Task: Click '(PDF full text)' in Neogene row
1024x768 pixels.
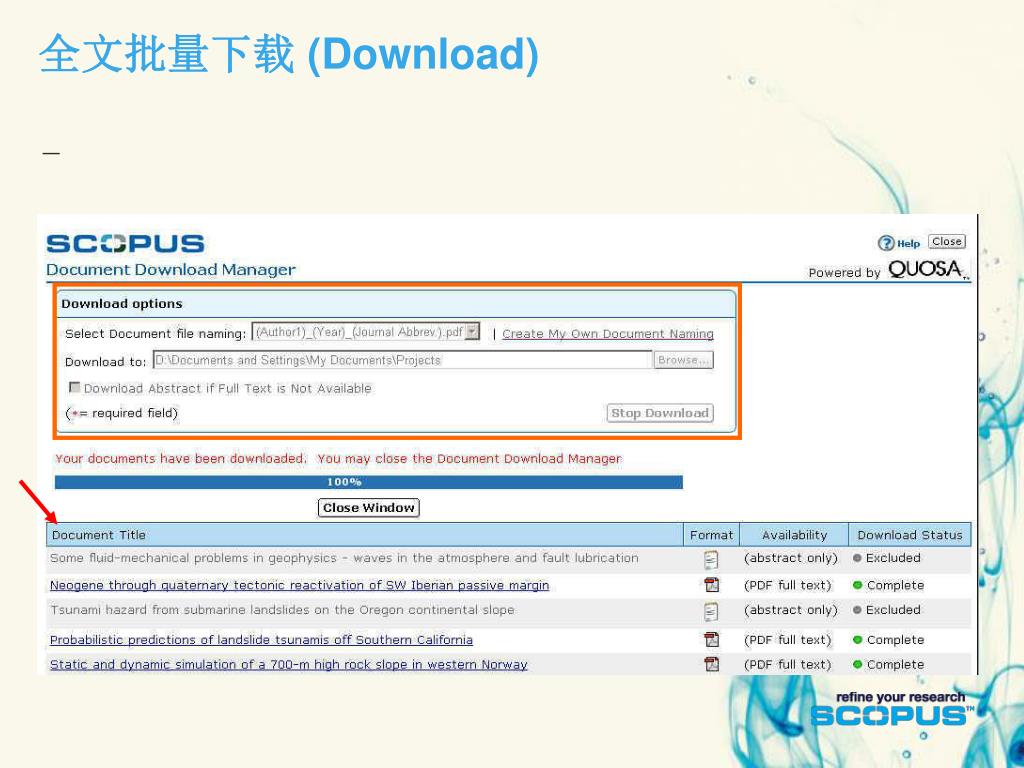Action: point(788,585)
